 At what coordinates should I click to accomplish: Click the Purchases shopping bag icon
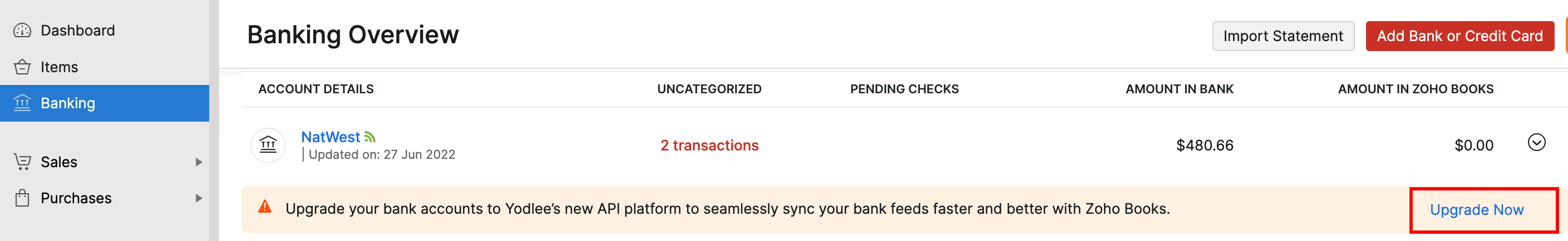tap(22, 198)
